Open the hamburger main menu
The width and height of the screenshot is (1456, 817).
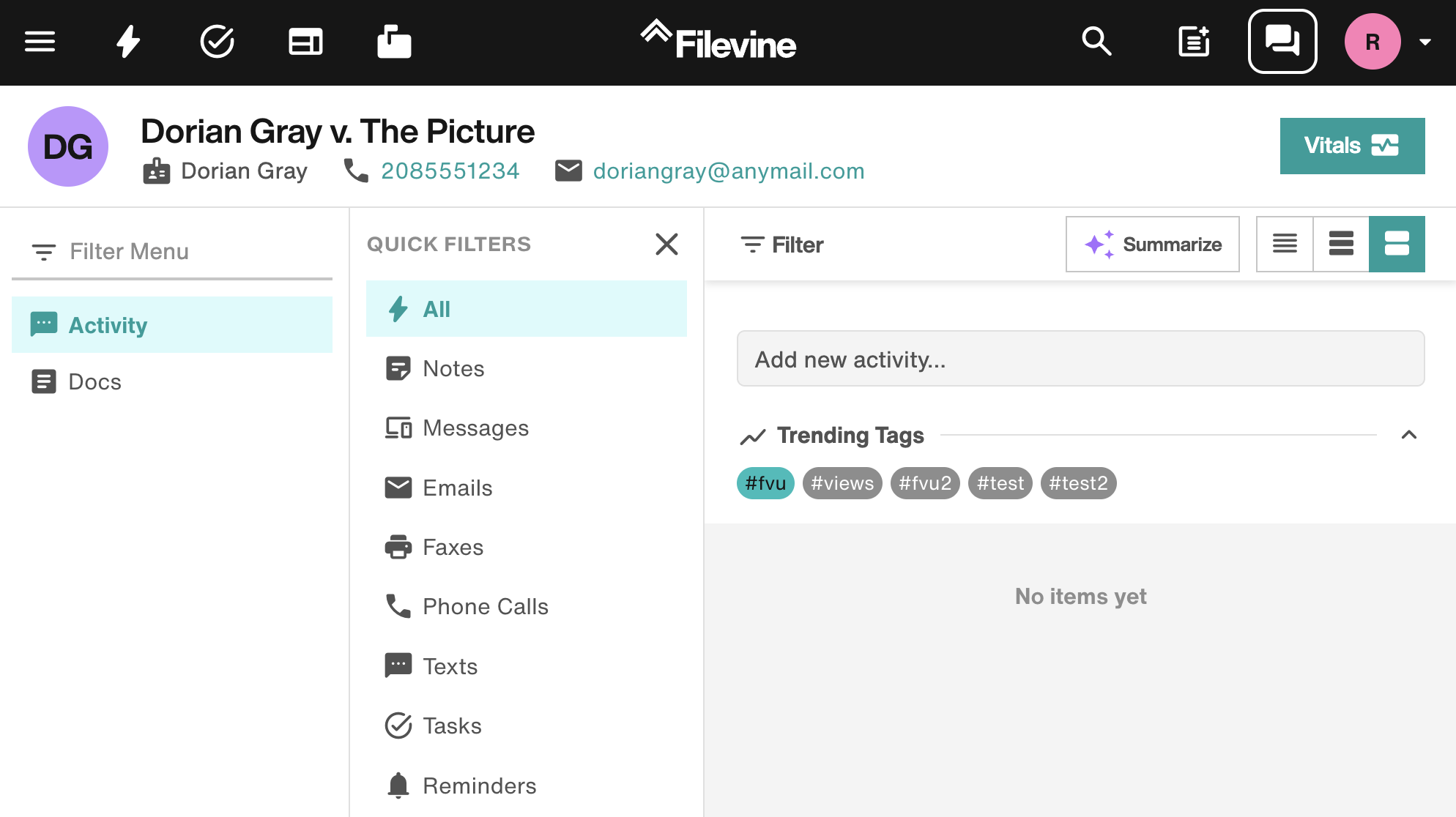coord(40,42)
